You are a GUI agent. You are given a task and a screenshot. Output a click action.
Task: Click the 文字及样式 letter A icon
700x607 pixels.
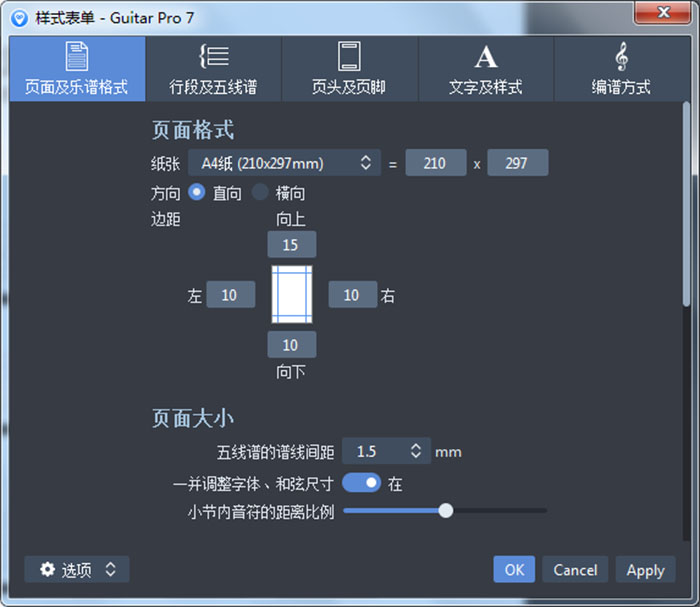tap(485, 56)
